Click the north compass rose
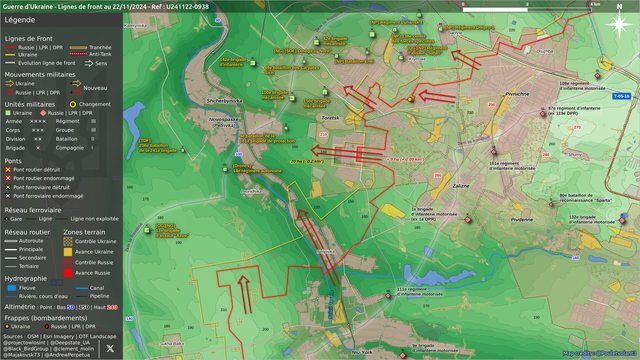Screen dimensions: 640x360 pos(619,24)
